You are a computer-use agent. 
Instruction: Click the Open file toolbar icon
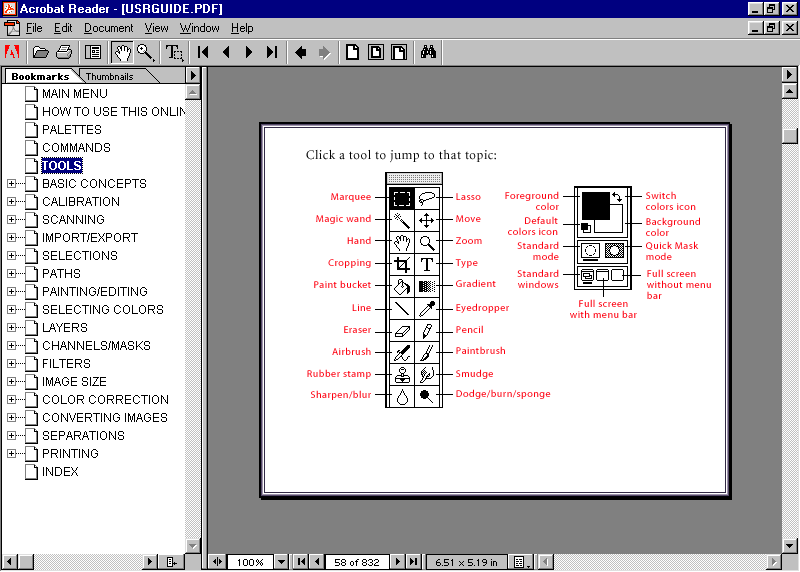pyautogui.click(x=40, y=52)
